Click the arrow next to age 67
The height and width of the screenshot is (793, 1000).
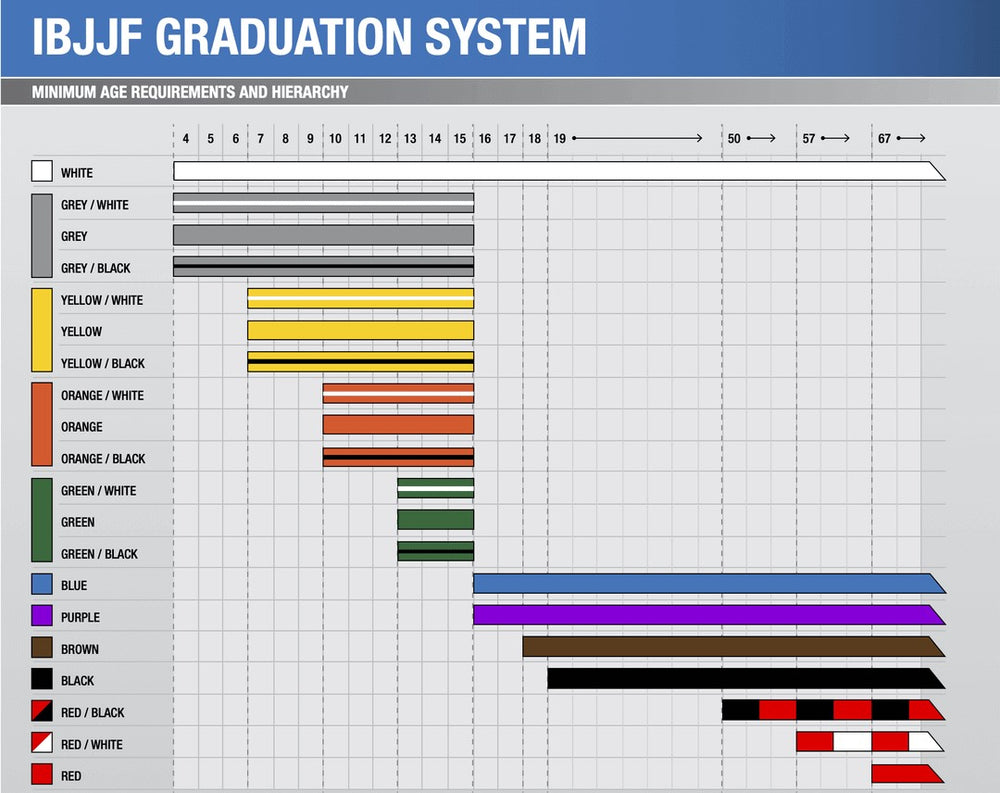911,138
